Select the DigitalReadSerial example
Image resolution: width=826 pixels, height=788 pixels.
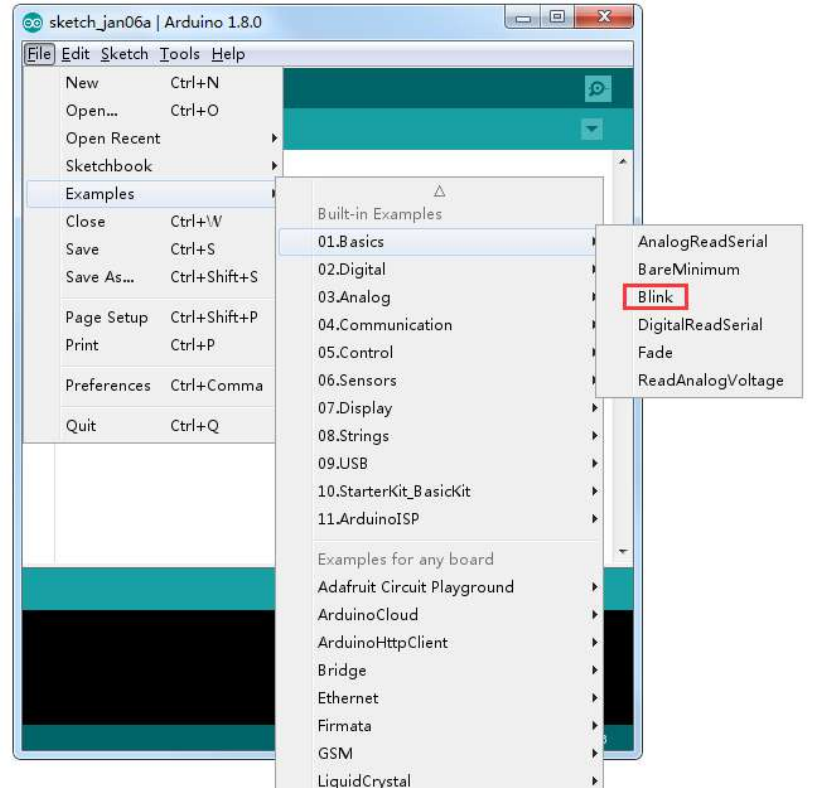click(700, 325)
